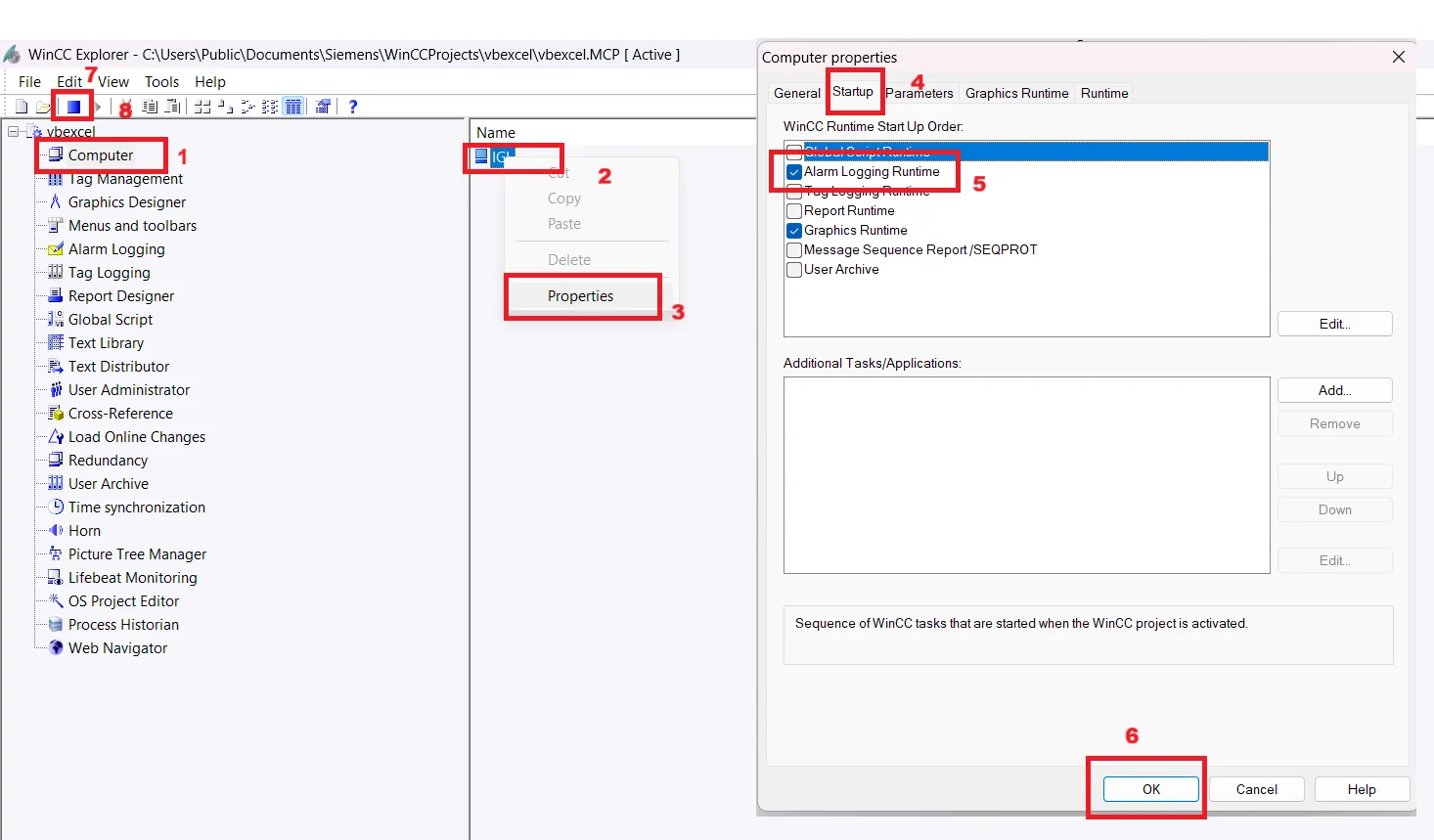
Task: Open the File menu
Action: [29, 82]
